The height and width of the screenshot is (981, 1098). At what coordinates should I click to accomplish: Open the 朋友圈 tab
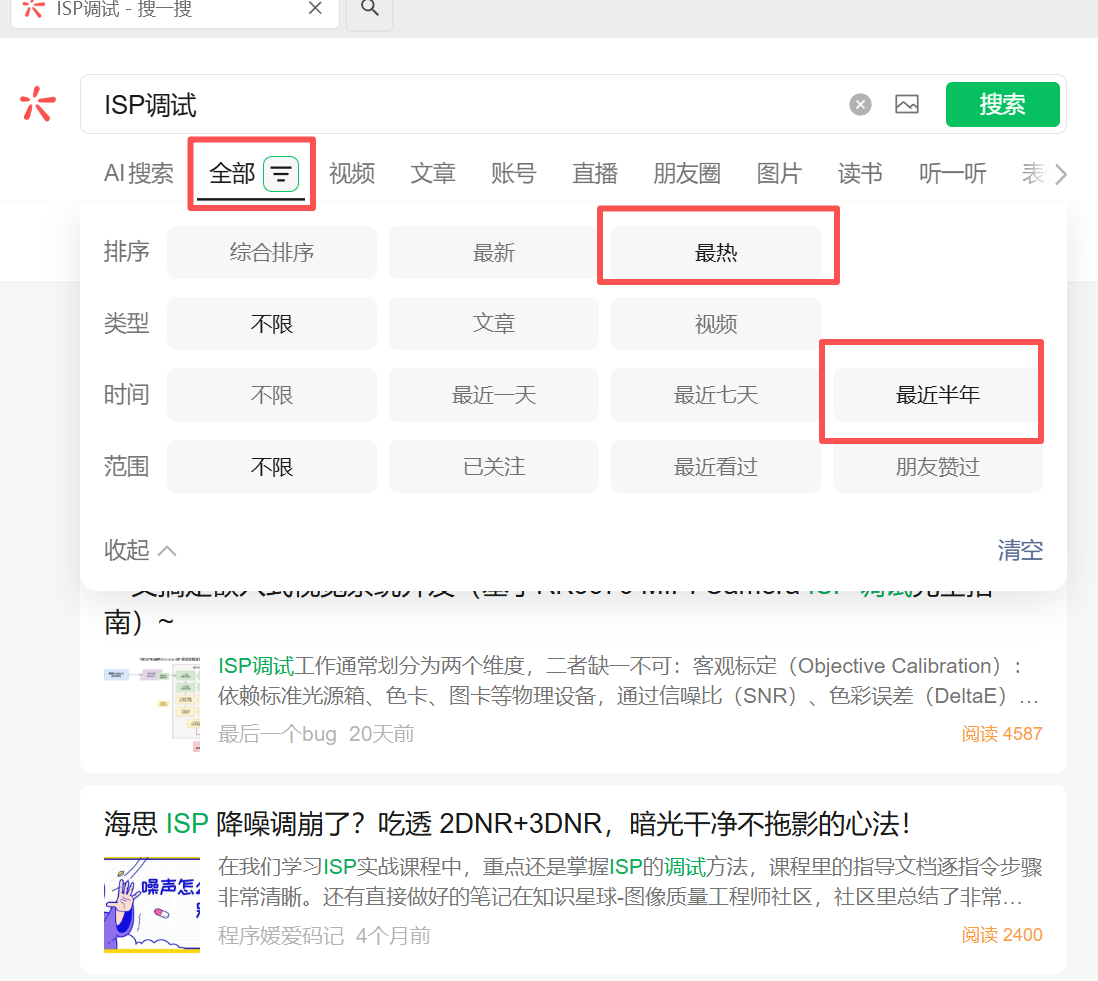[x=687, y=173]
